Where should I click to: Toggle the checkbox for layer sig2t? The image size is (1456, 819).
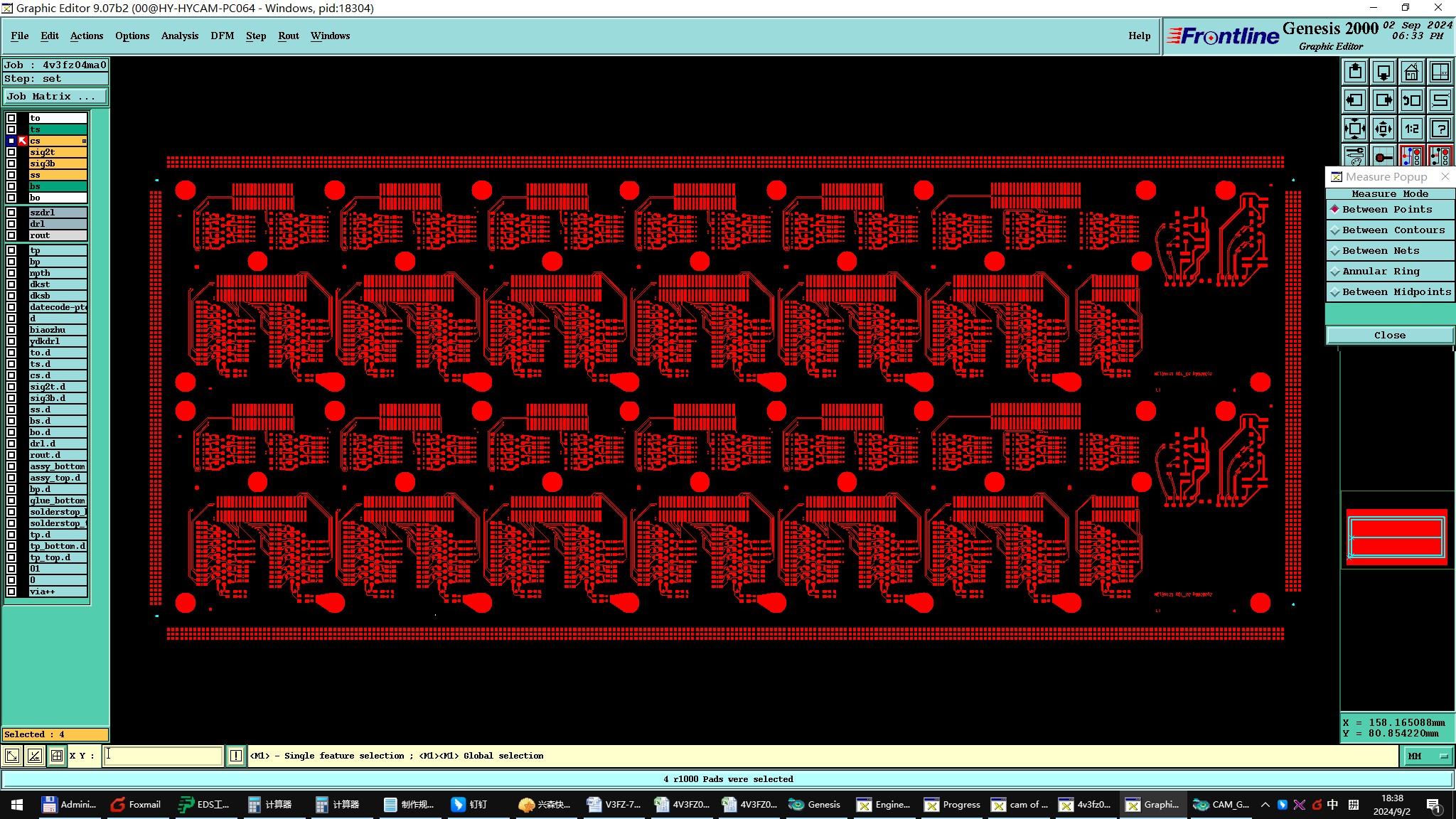(x=11, y=152)
